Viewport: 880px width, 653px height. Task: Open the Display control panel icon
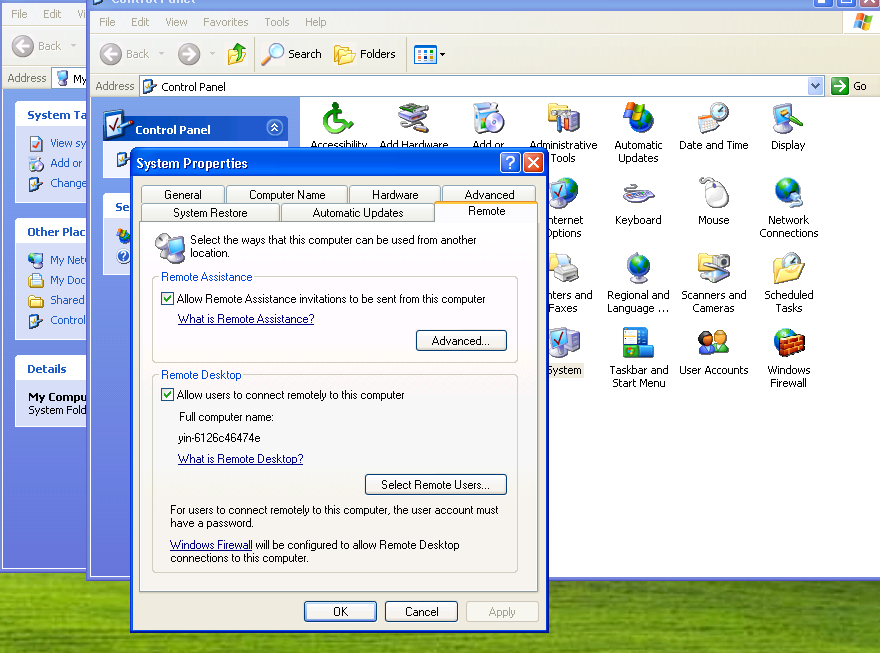click(787, 120)
